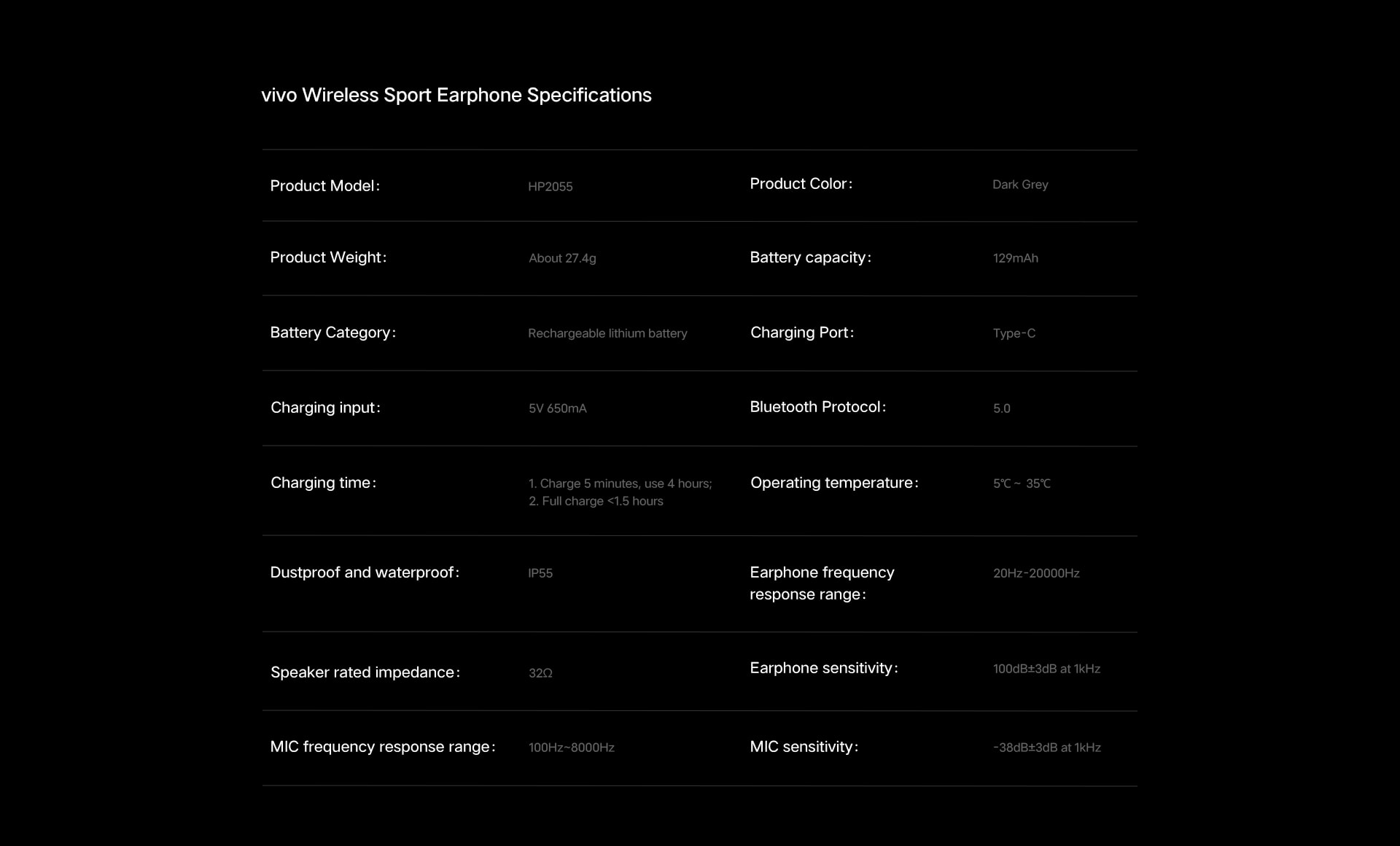
Task: Select the 32Ω speaker impedance value
Action: pos(540,673)
